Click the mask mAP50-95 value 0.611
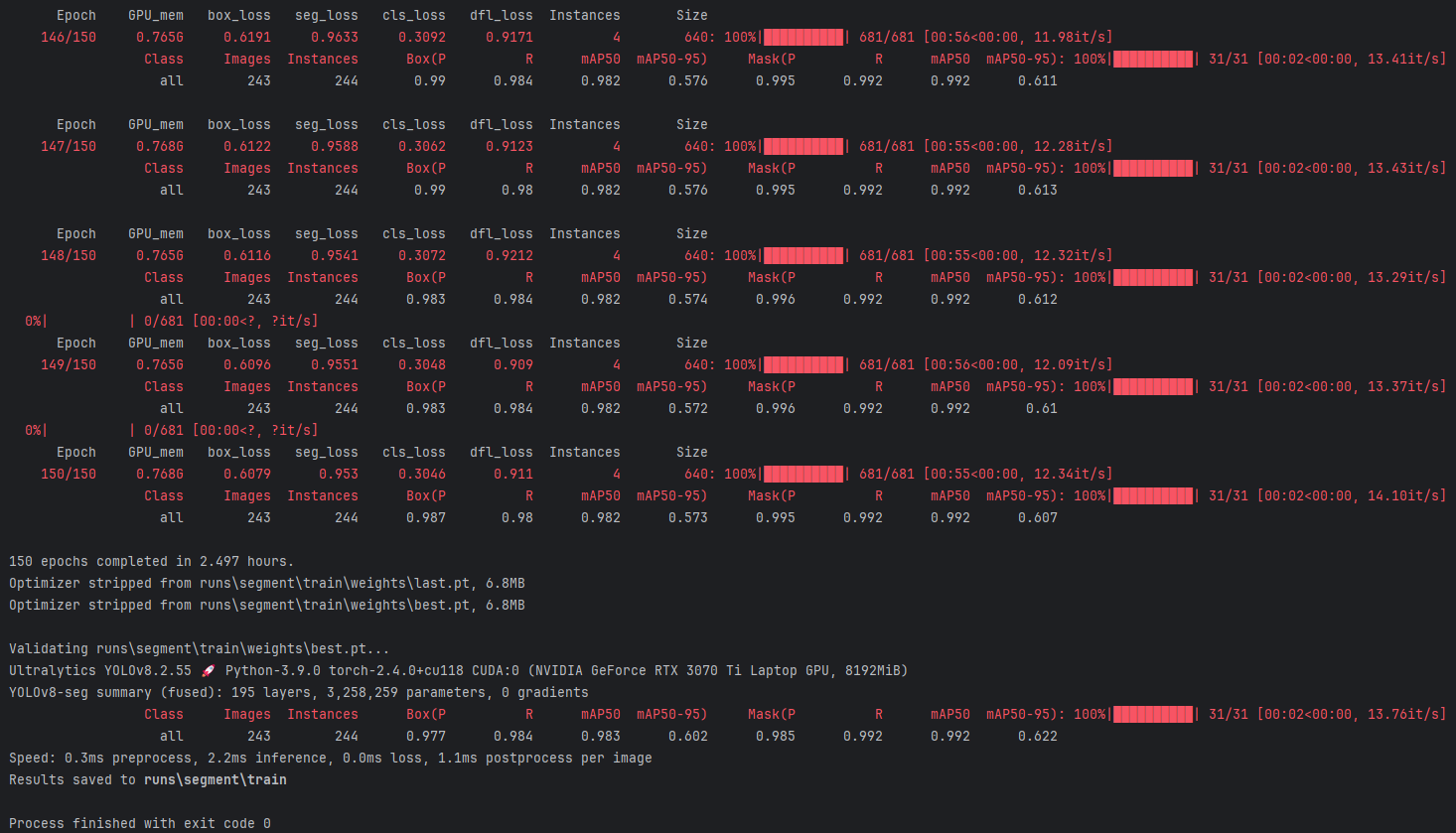Viewport: 1456px width, 833px height. point(1038,80)
